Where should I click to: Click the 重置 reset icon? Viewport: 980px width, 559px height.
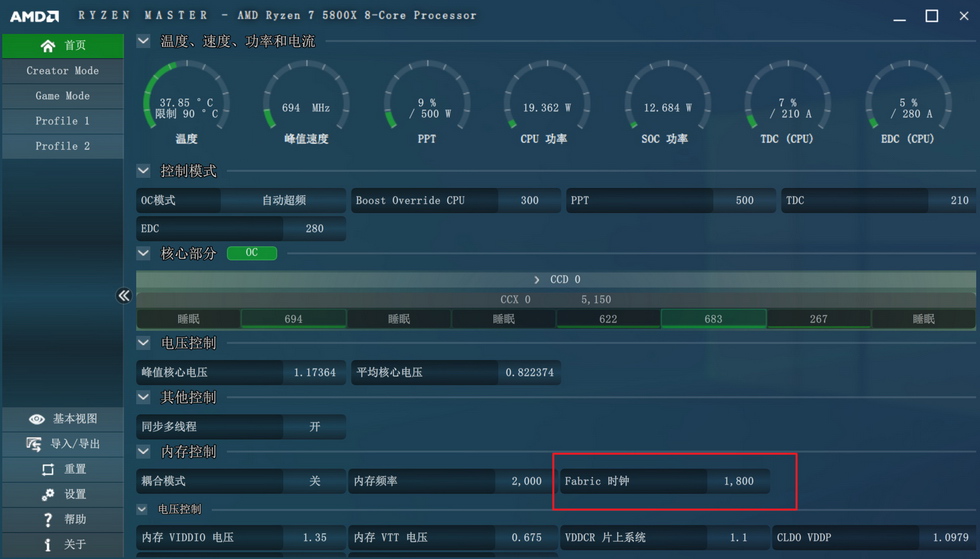tap(48, 469)
